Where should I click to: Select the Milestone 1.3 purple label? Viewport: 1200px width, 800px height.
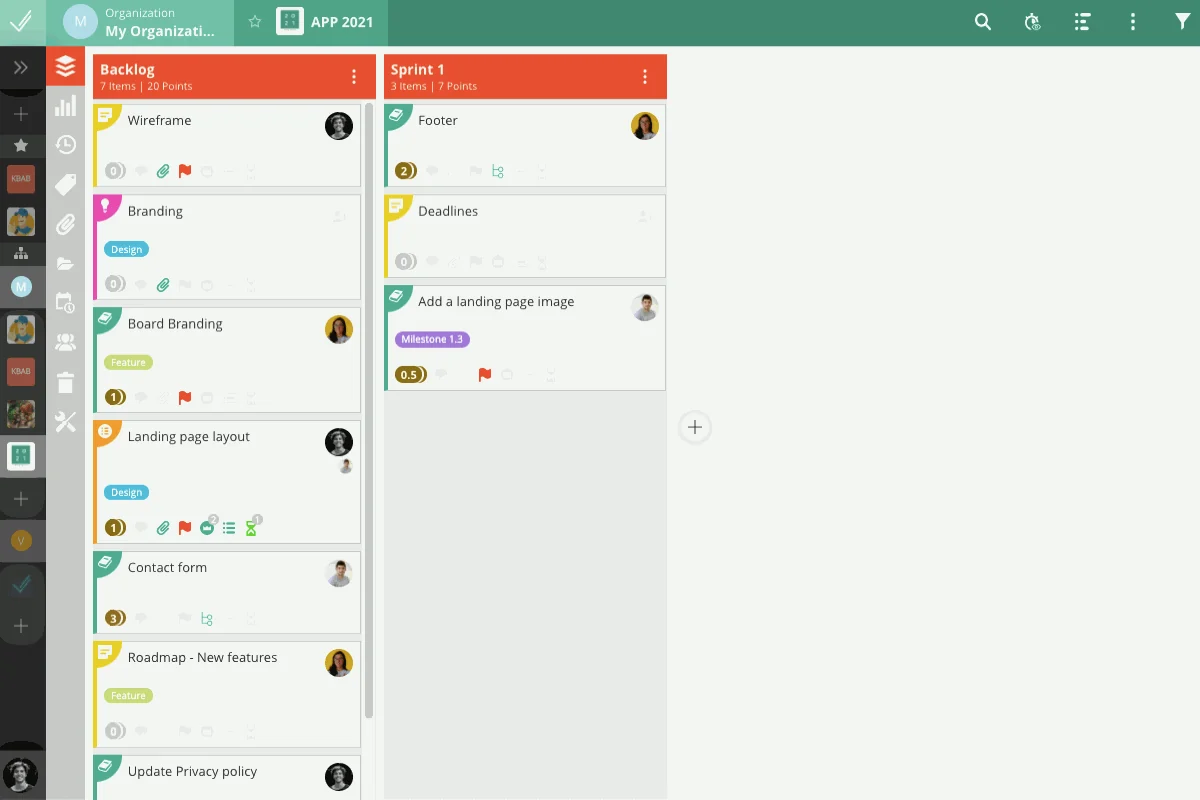432,339
